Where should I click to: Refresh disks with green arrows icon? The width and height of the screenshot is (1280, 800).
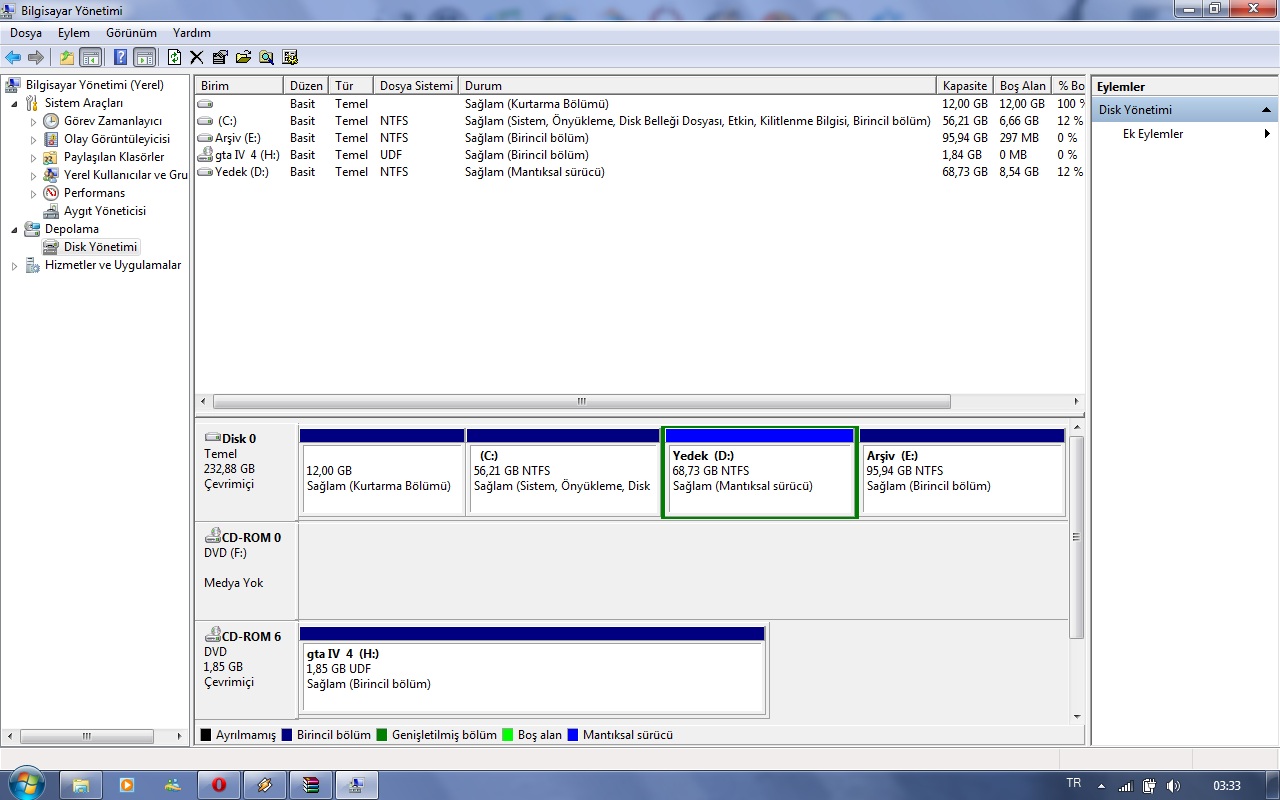point(175,57)
